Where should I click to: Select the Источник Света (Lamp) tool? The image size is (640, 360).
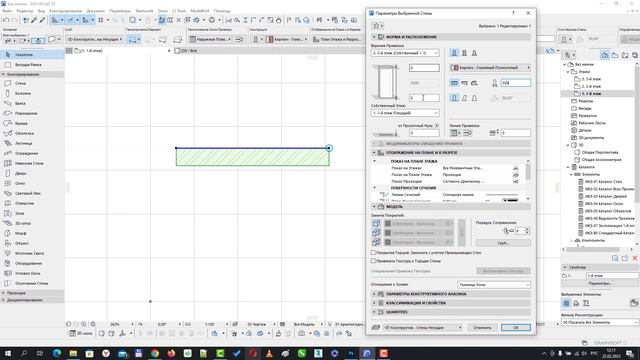pyautogui.click(x=29, y=253)
